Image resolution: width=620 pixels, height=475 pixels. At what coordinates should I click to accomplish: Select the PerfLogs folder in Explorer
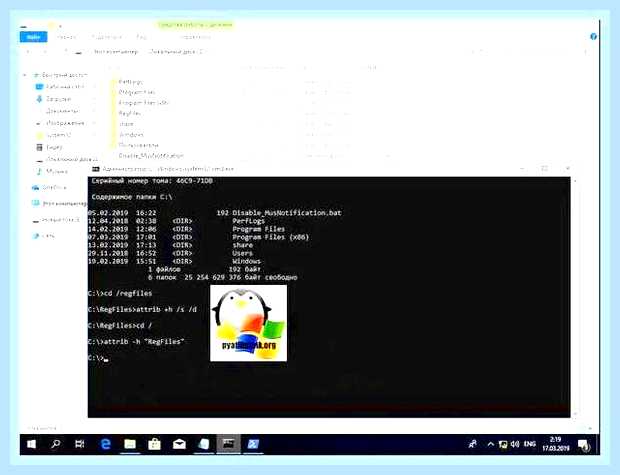tap(126, 82)
